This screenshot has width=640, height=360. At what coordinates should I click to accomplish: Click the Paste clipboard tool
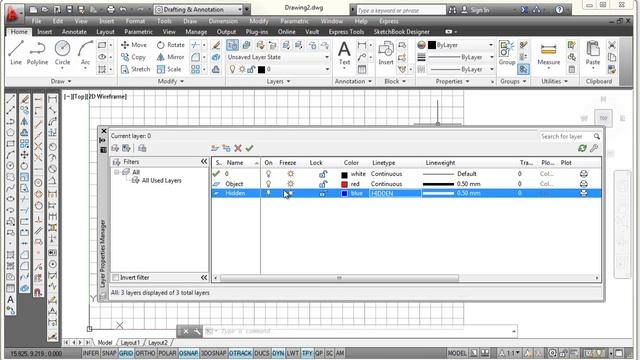(593, 53)
